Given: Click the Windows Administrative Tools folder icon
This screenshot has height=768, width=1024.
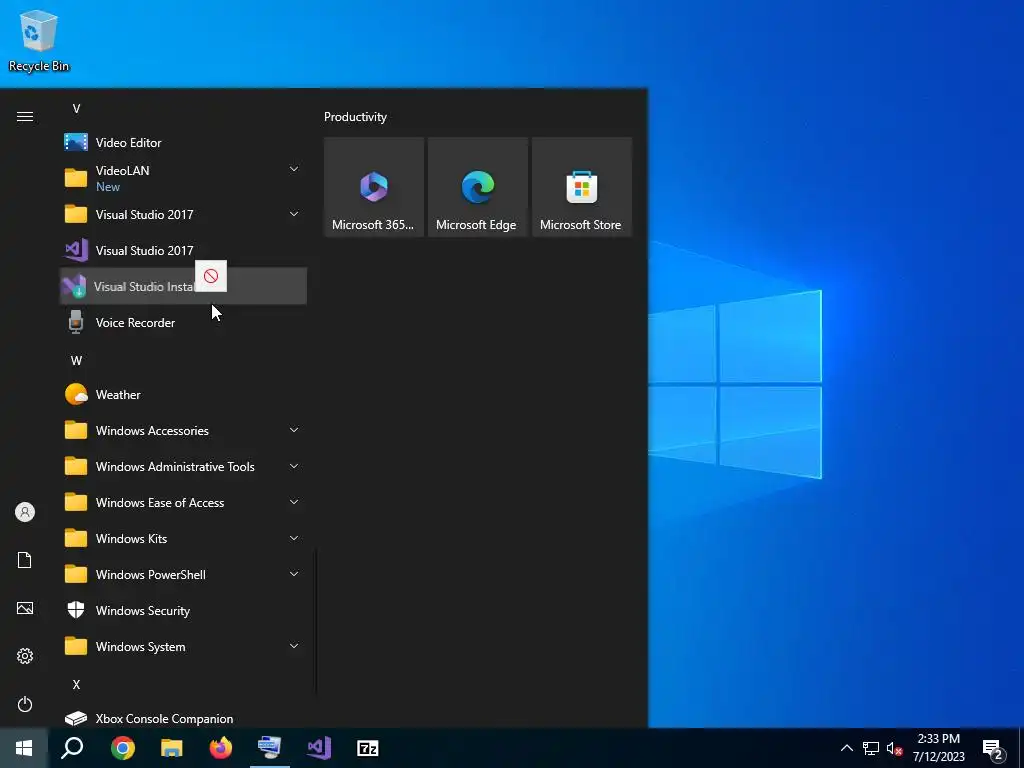Looking at the screenshot, I should coord(76,466).
